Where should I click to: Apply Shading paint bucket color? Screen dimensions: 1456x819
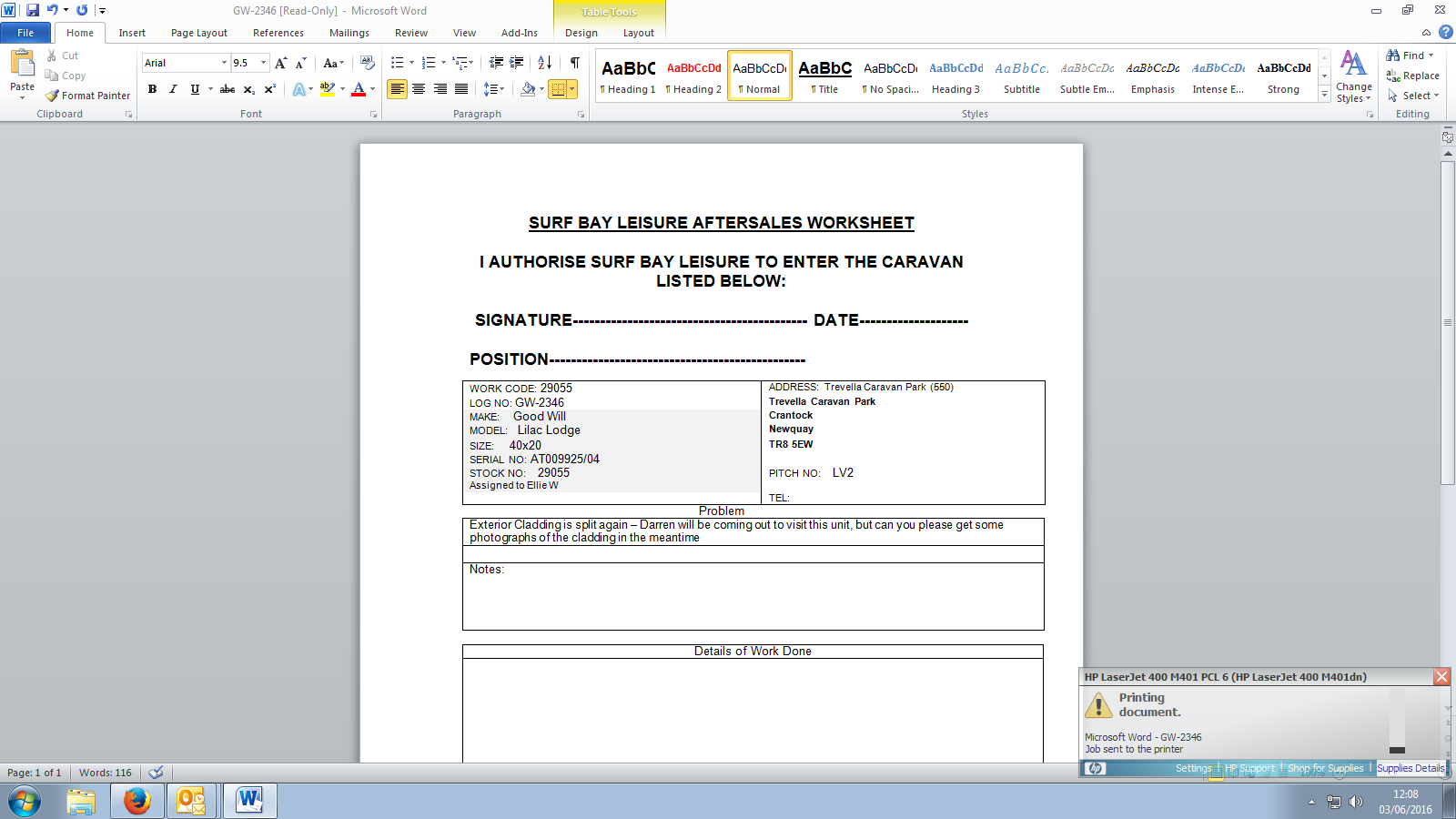tap(528, 89)
